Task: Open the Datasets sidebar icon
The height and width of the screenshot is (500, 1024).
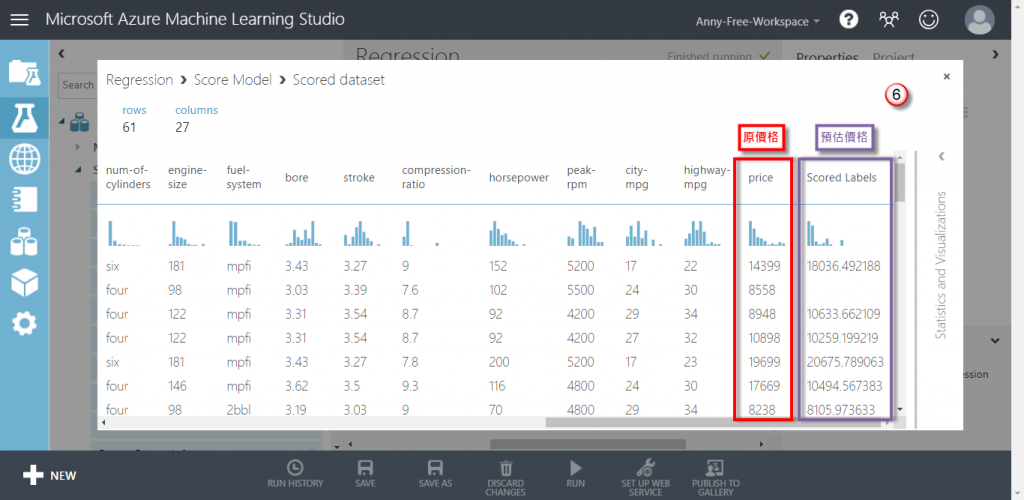Action: pos(24,241)
